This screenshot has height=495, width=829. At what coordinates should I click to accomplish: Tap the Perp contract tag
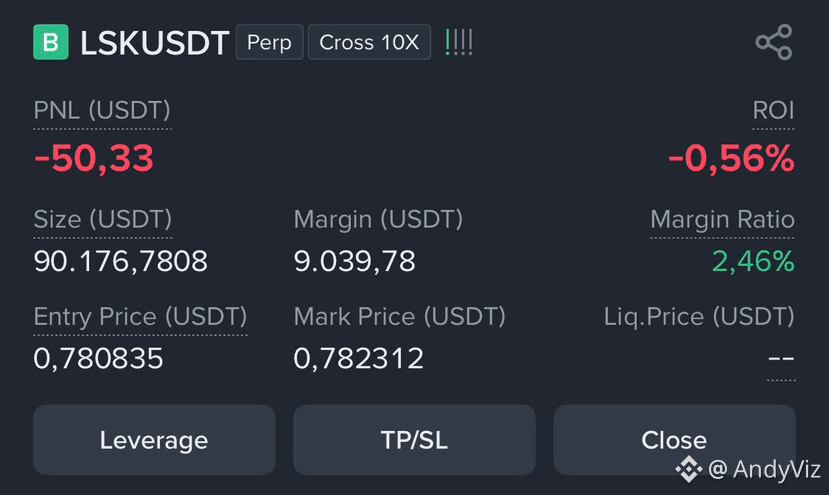tap(269, 42)
